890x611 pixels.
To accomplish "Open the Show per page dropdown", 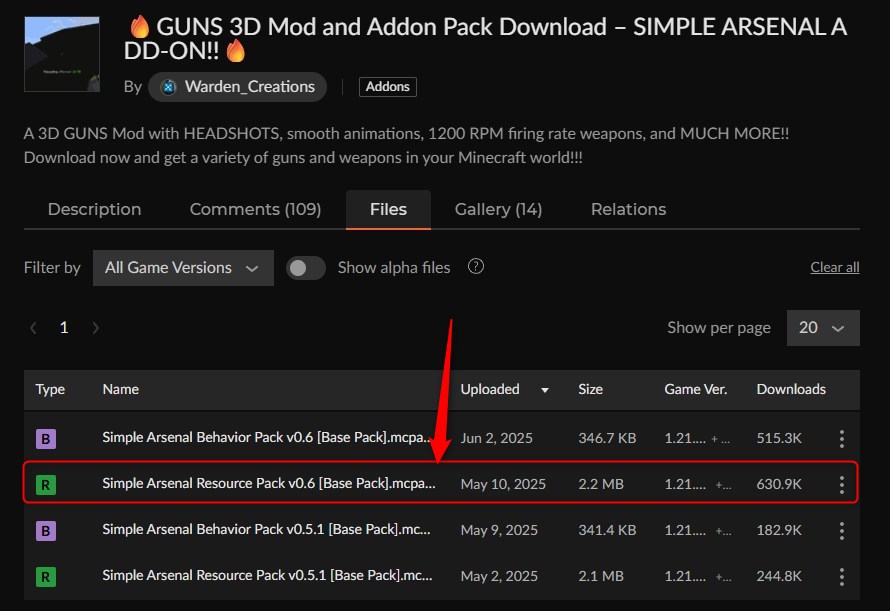I will tap(823, 327).
